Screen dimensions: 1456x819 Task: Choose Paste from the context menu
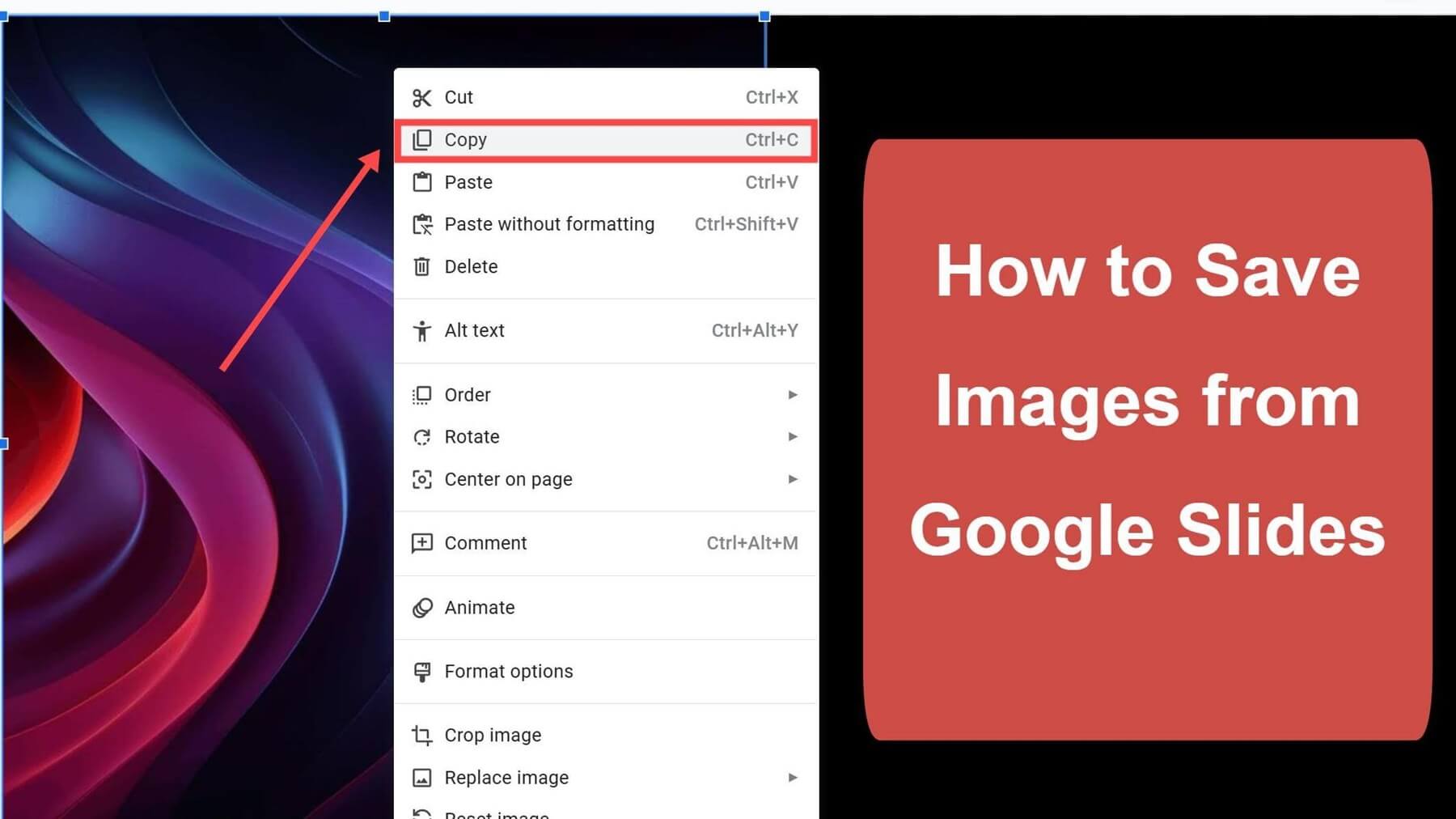pos(606,182)
